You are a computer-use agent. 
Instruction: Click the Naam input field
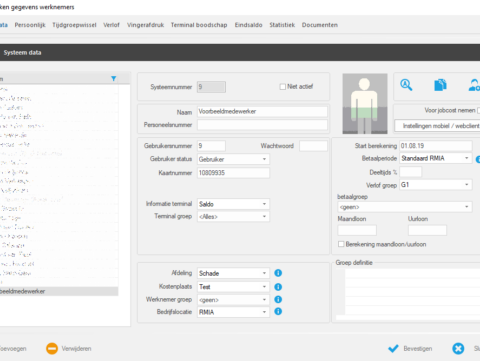point(262,112)
